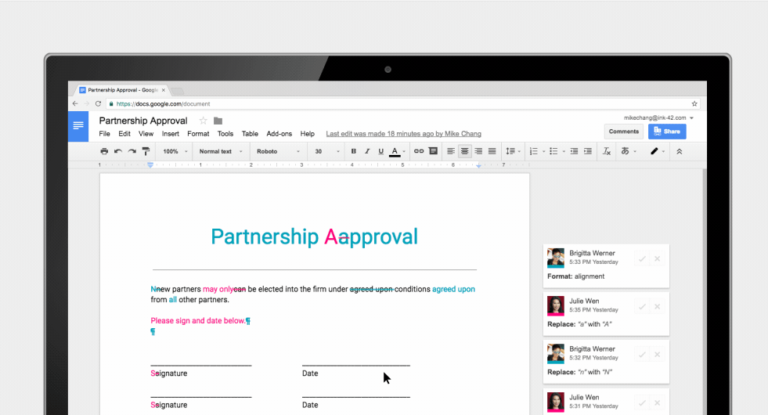Toggle underline formatting
Viewport: 768px width, 415px height.
(381, 151)
